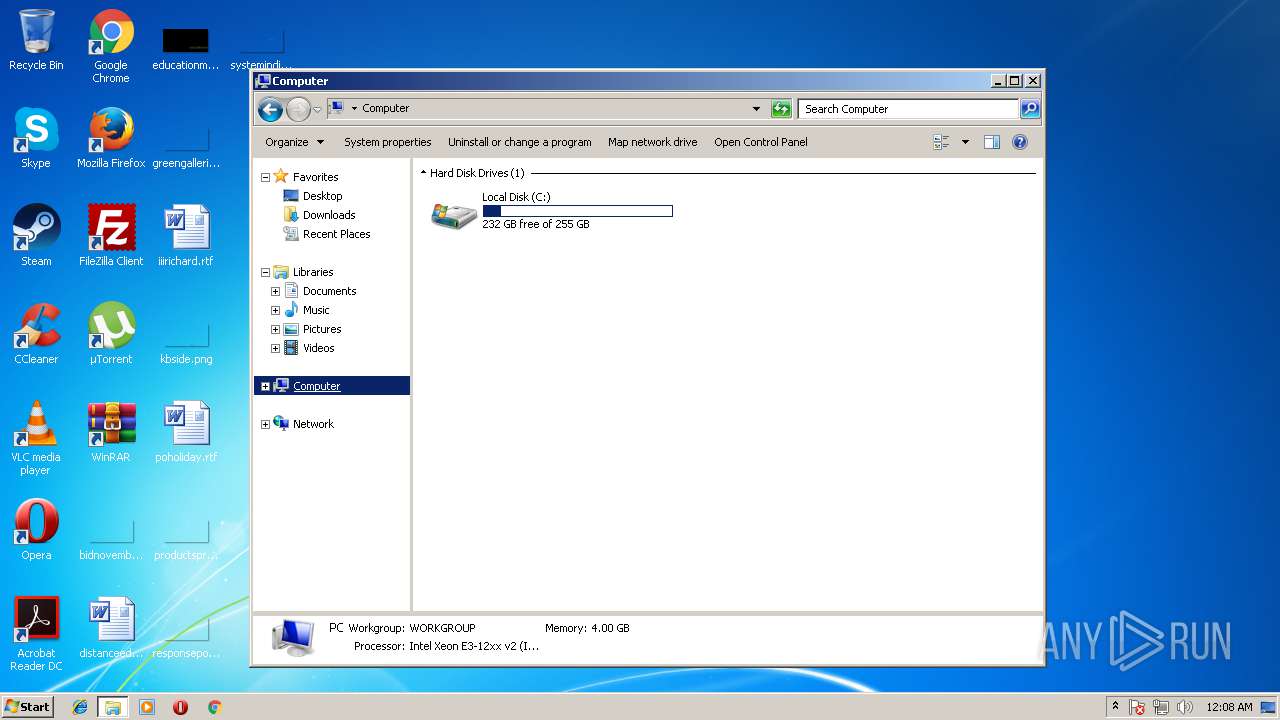Select the FileZilla Client desktop shortcut
1280x720 pixels.
(x=111, y=236)
